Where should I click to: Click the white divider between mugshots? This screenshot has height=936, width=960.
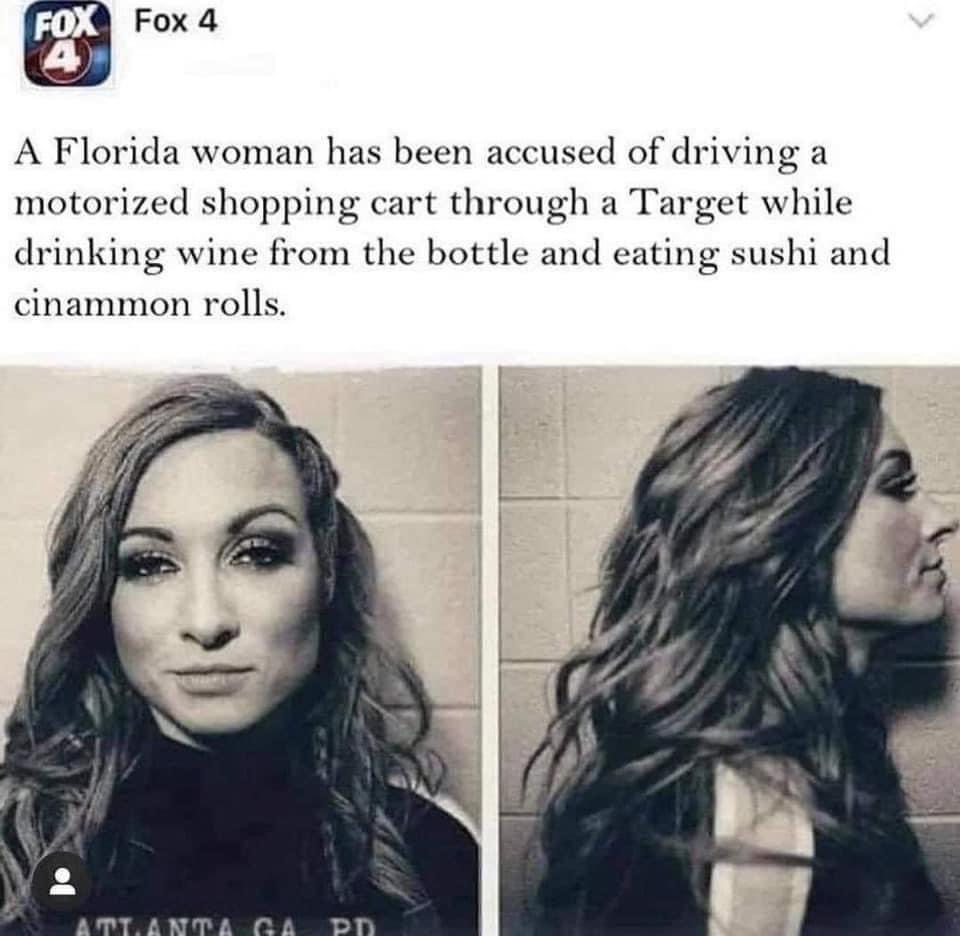pyautogui.click(x=490, y=650)
